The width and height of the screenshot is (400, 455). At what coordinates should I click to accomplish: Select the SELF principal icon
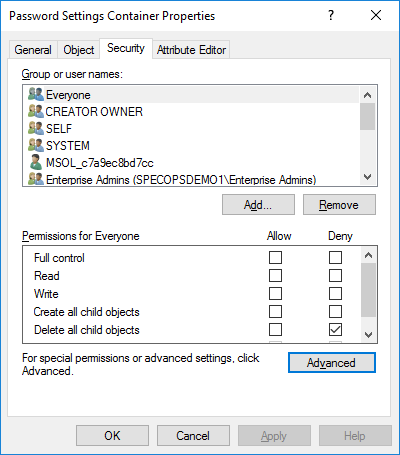coord(36,128)
